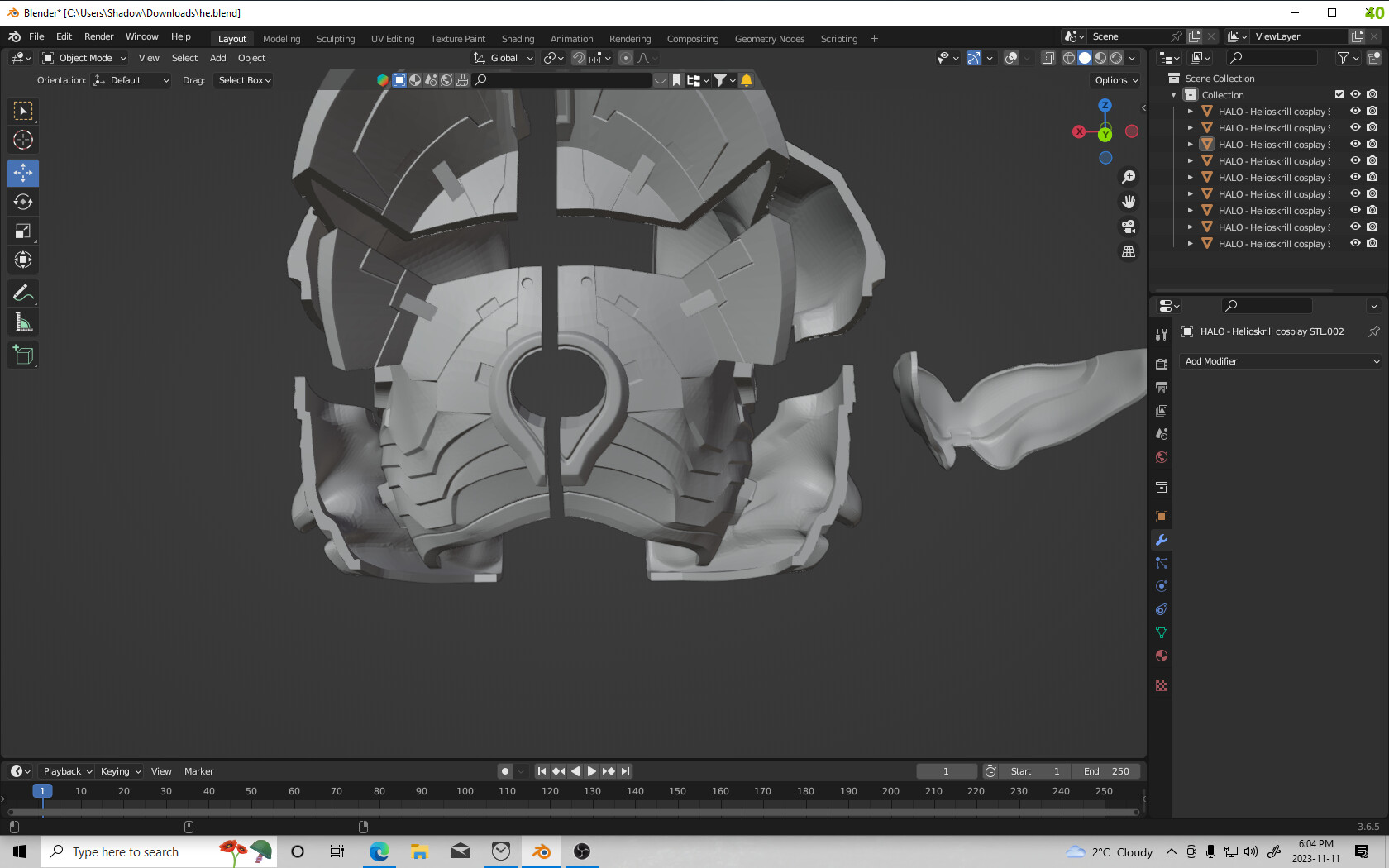Select the Annotate tool
The width and height of the screenshot is (1389, 868).
[23, 293]
